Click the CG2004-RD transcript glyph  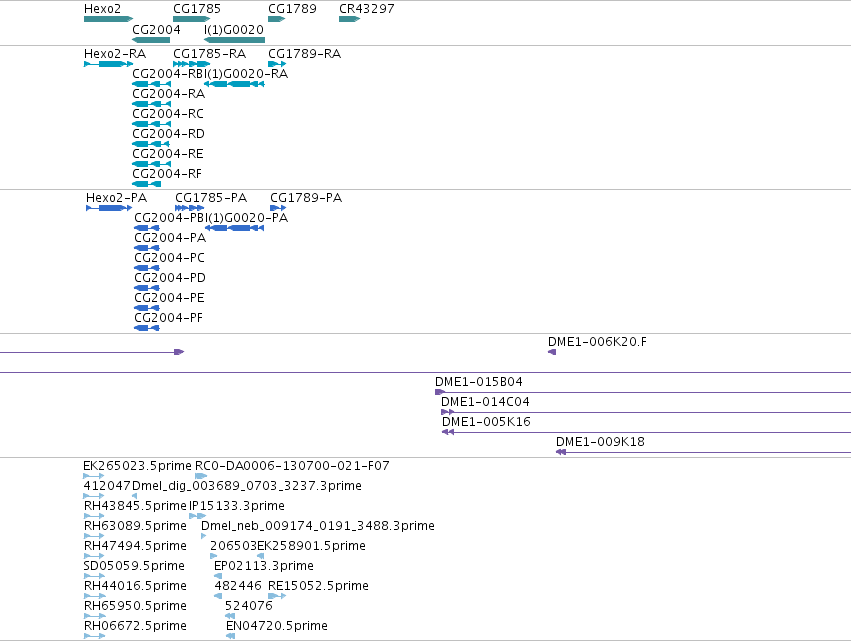[x=151, y=144]
